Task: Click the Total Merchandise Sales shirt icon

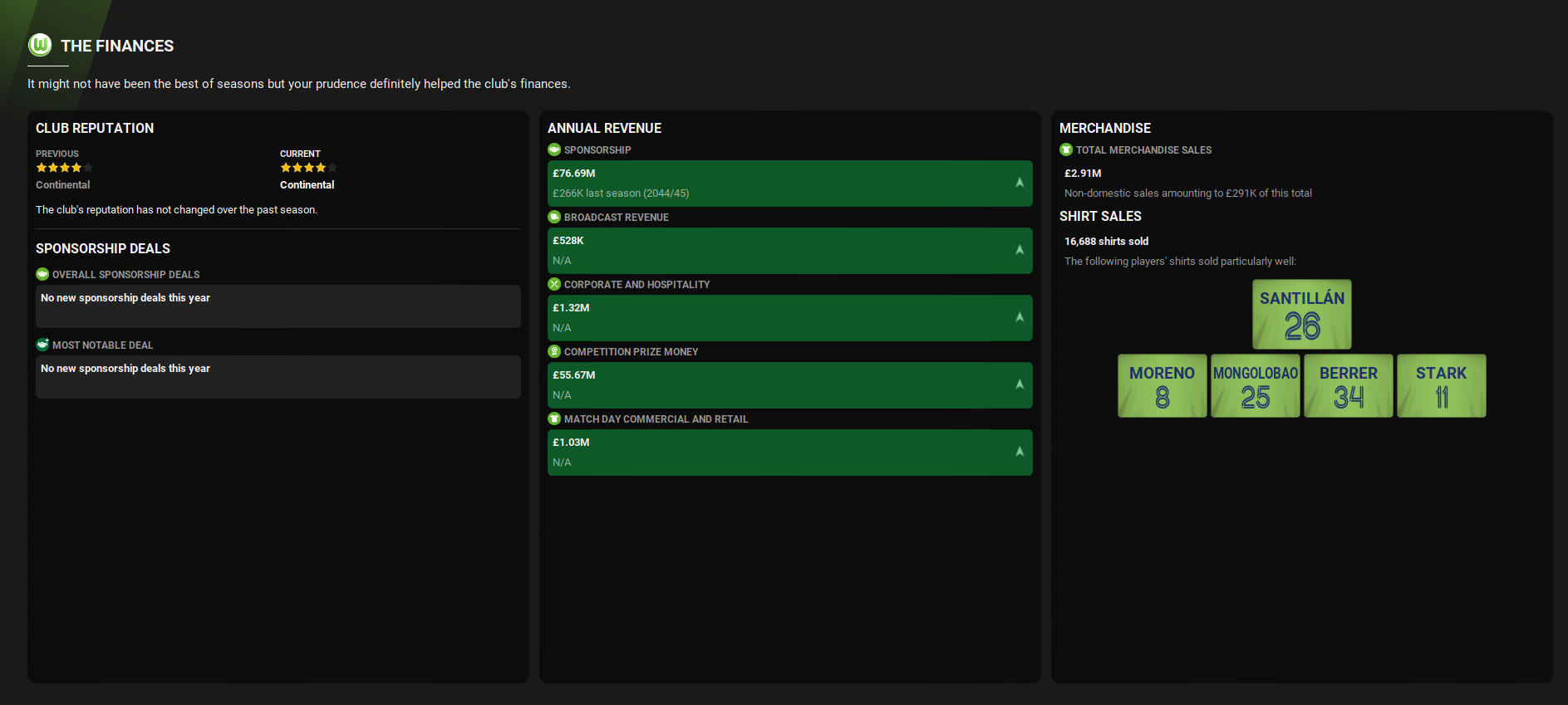Action: [1066, 149]
